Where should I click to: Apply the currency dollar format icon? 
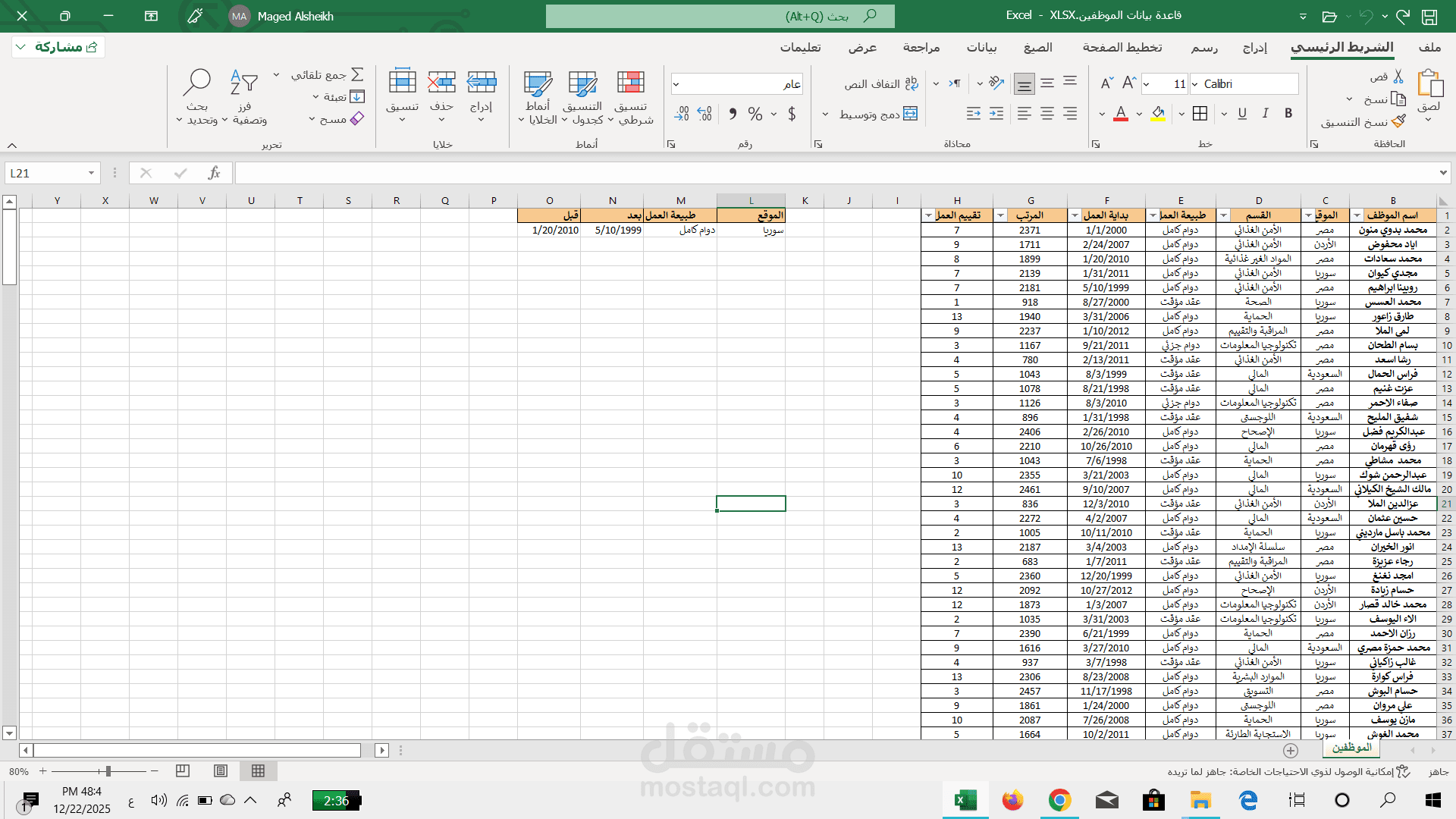point(792,114)
